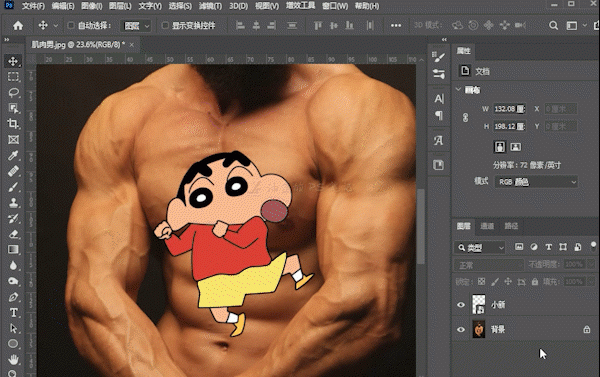This screenshot has height=377, width=600.
Task: Switch to the 路径 tab
Action: coord(511,226)
